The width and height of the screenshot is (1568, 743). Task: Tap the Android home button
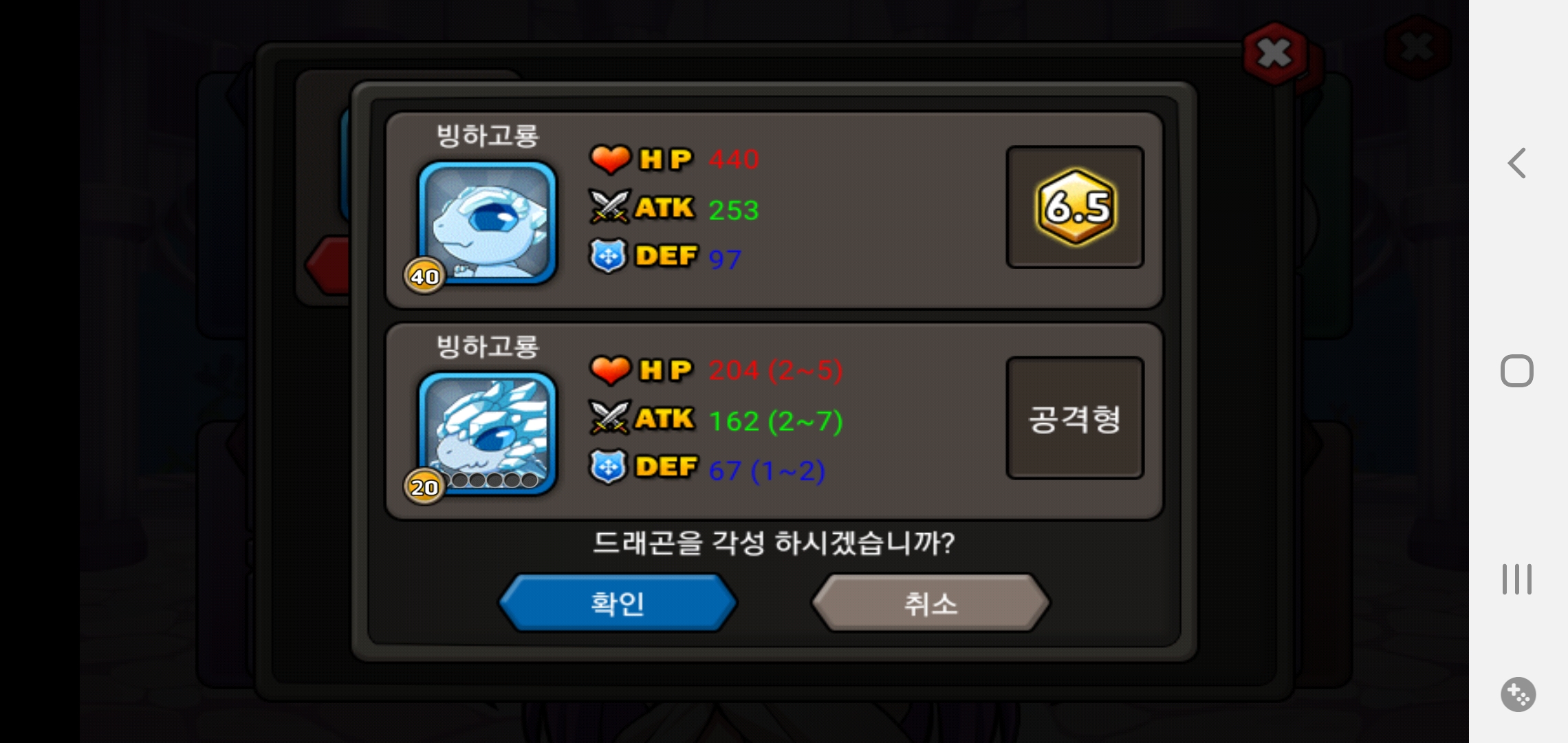click(x=1517, y=371)
